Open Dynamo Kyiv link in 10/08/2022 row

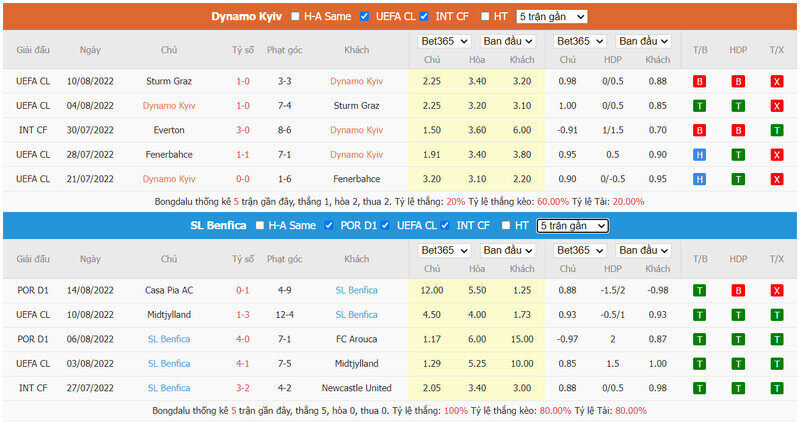click(x=356, y=81)
